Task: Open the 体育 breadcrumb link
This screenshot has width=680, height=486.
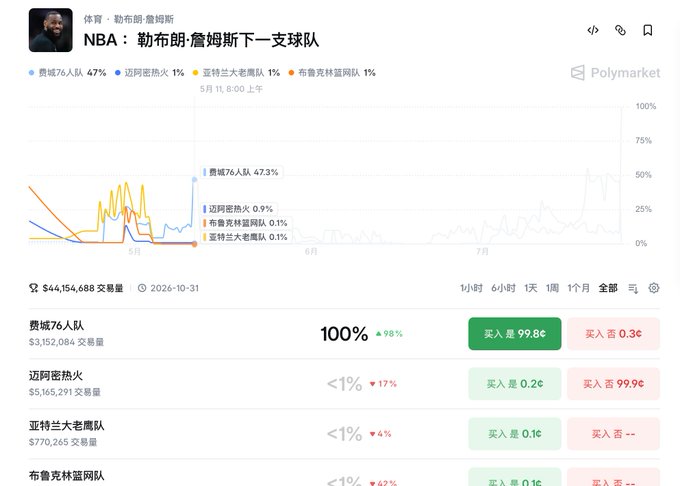Action: (x=93, y=19)
